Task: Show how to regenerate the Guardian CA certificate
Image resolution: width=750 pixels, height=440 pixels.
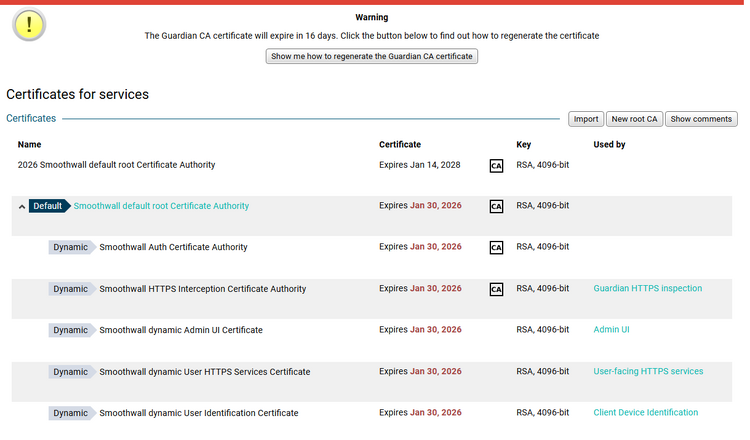Action: click(372, 56)
